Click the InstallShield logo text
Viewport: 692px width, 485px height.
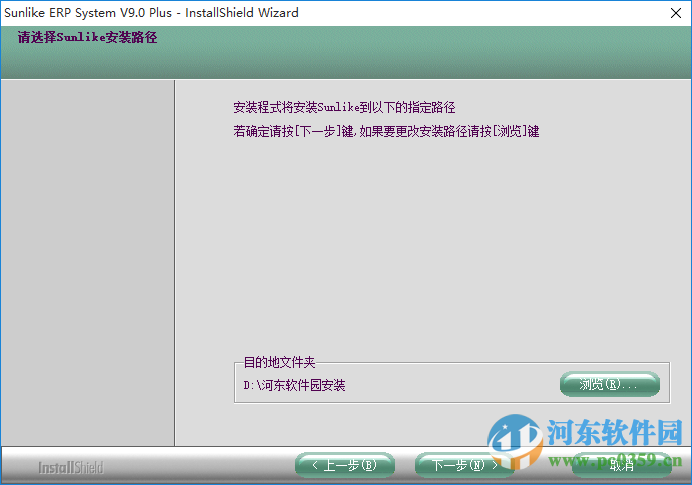pyautogui.click(x=71, y=467)
